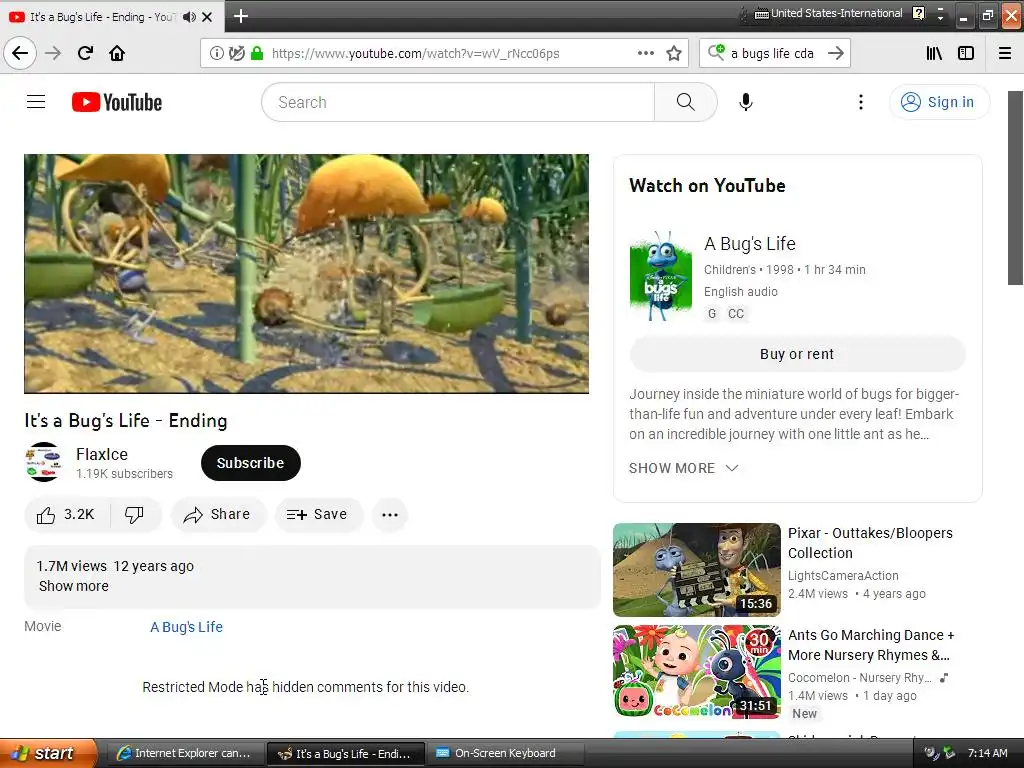Go to the YouTube home logo
This screenshot has height=768, width=1024.
click(117, 102)
